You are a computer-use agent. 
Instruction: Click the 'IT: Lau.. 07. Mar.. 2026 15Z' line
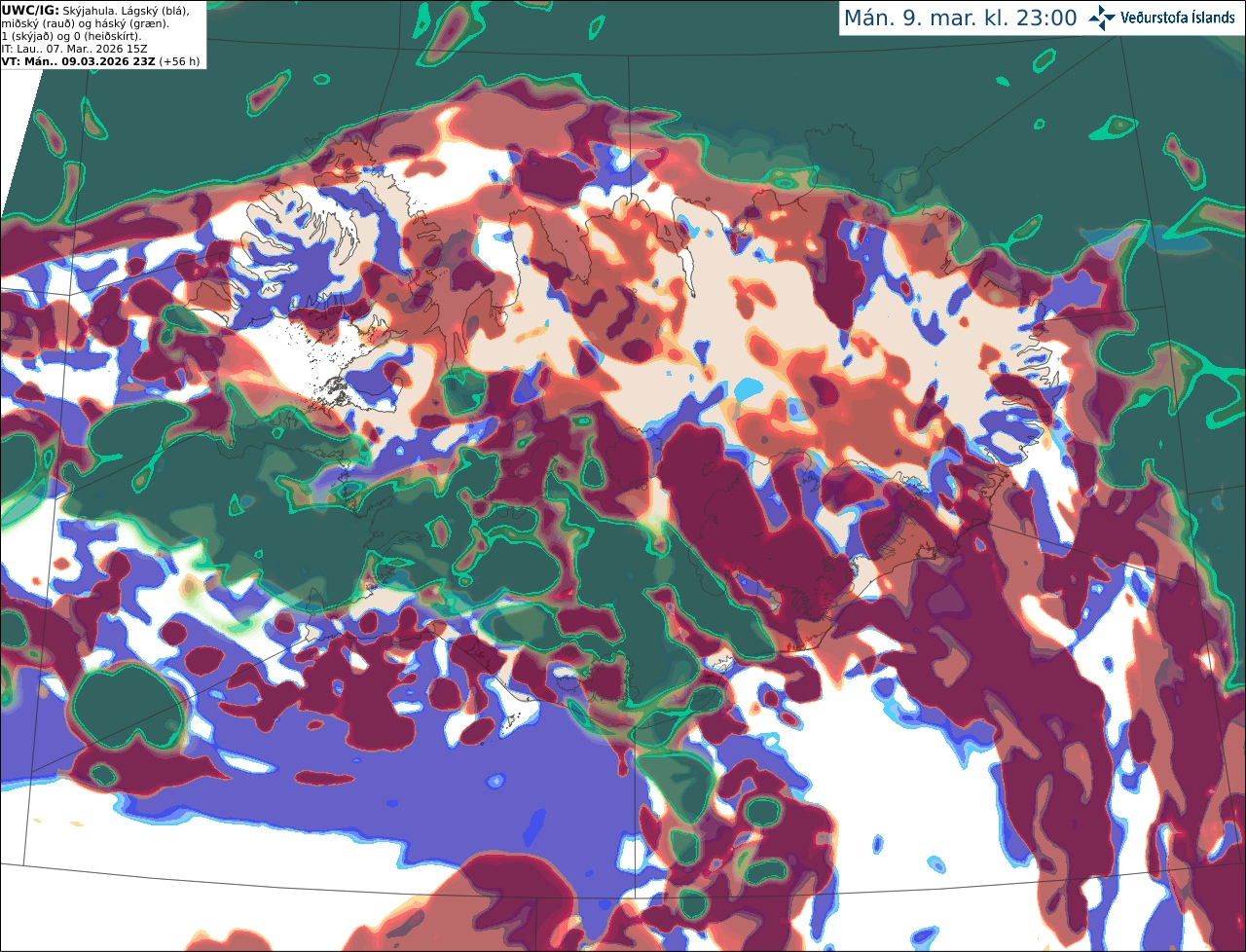click(75, 49)
